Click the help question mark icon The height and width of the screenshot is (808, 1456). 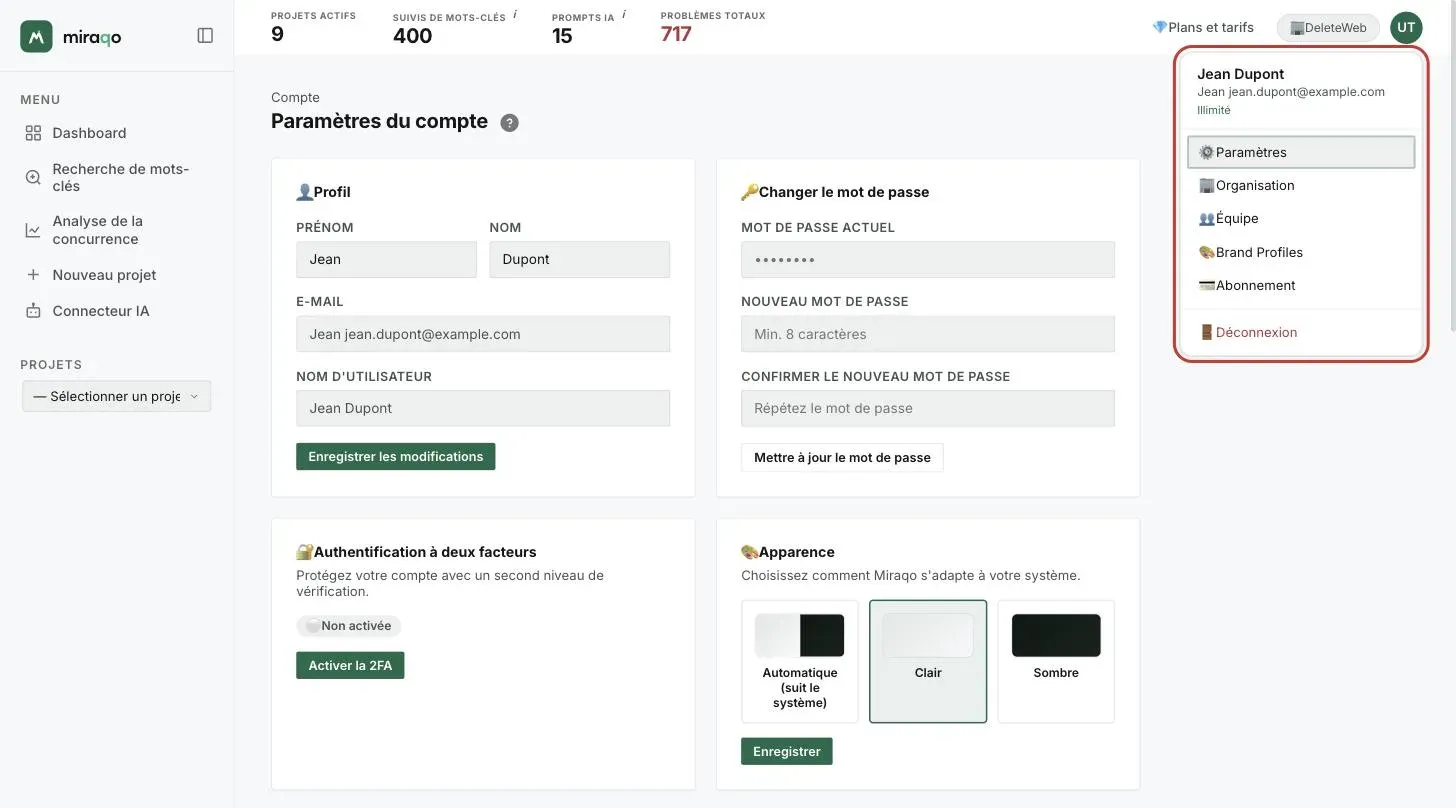pyautogui.click(x=509, y=123)
